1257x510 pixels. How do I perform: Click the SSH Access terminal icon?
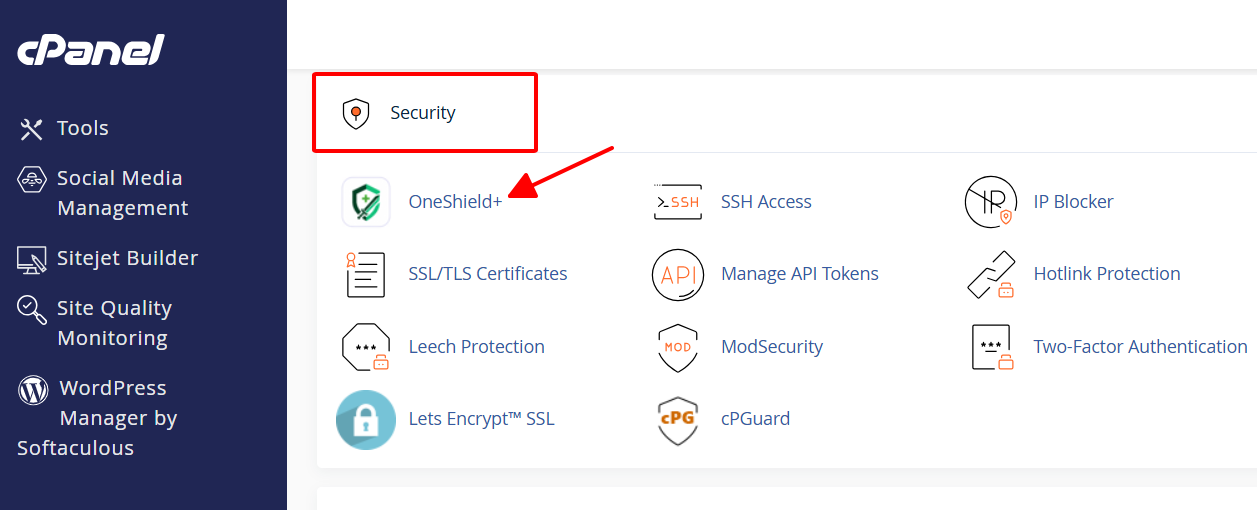[677, 202]
